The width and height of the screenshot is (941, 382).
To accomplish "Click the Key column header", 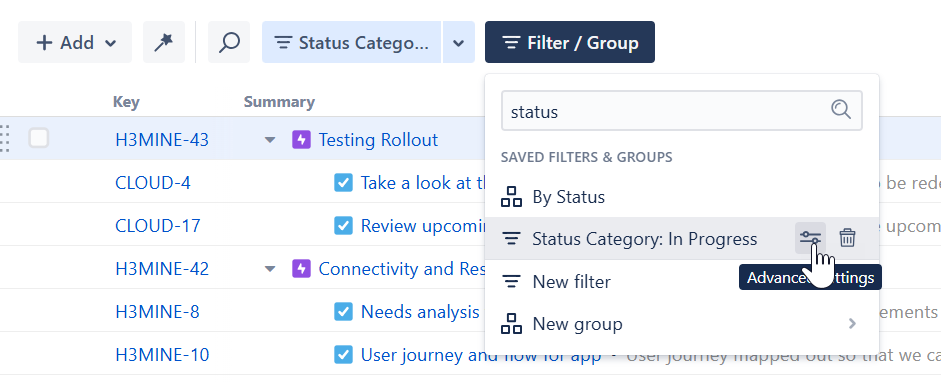I will 126,102.
